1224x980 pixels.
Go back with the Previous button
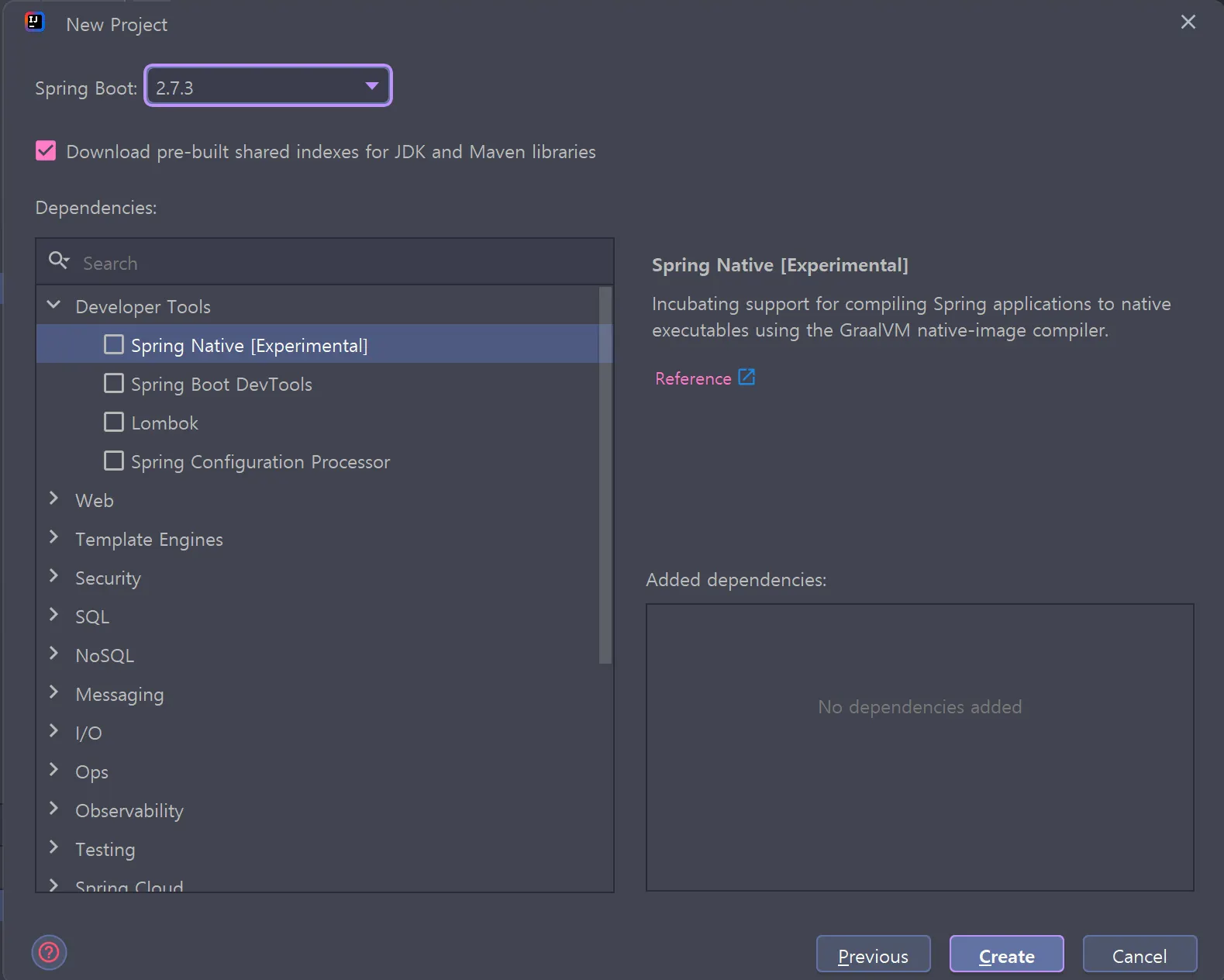[x=873, y=954]
